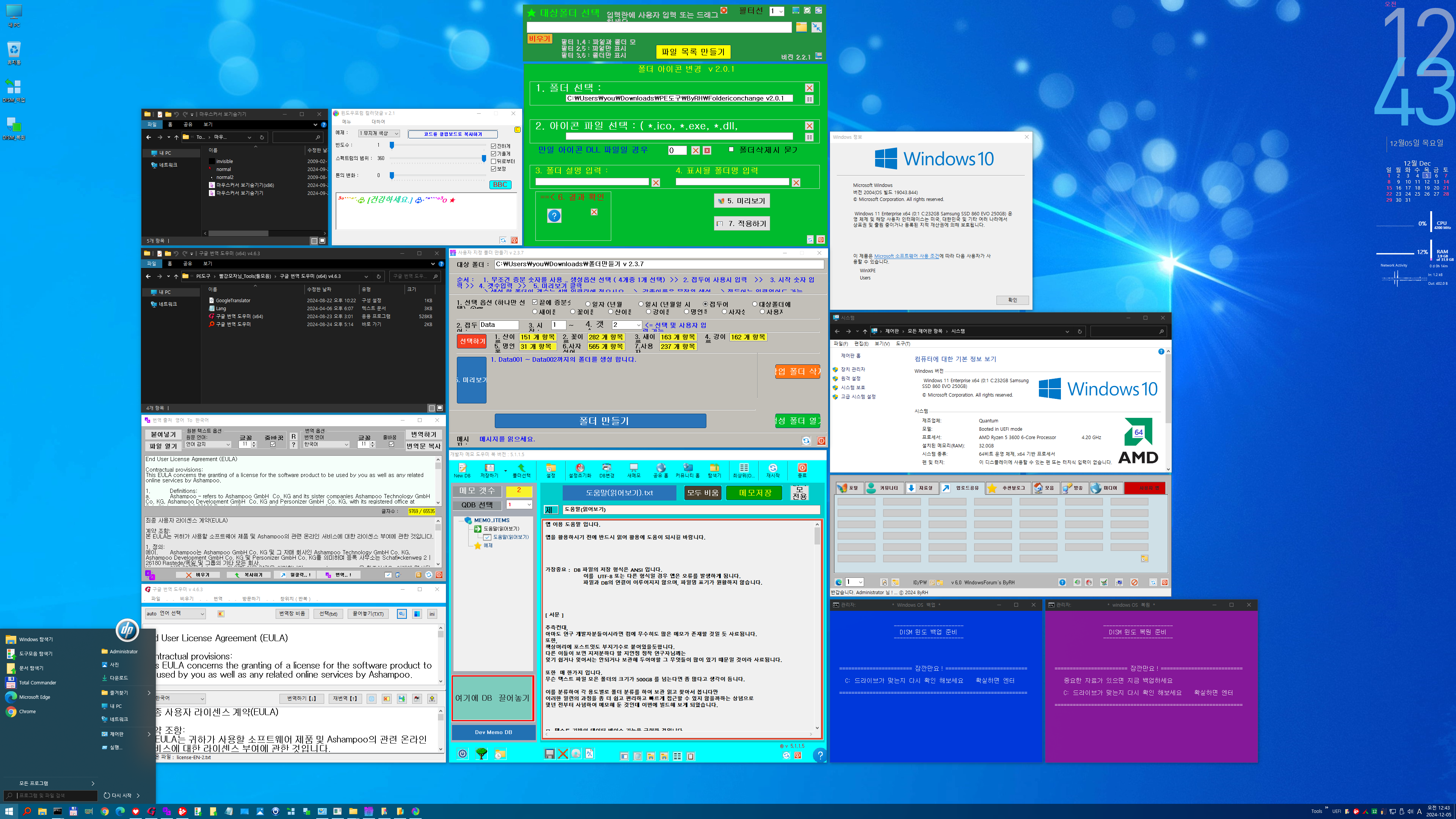Click the green tree icon at memo helper bottom
Image resolution: width=1456 pixels, height=819 pixels.
coord(481,754)
